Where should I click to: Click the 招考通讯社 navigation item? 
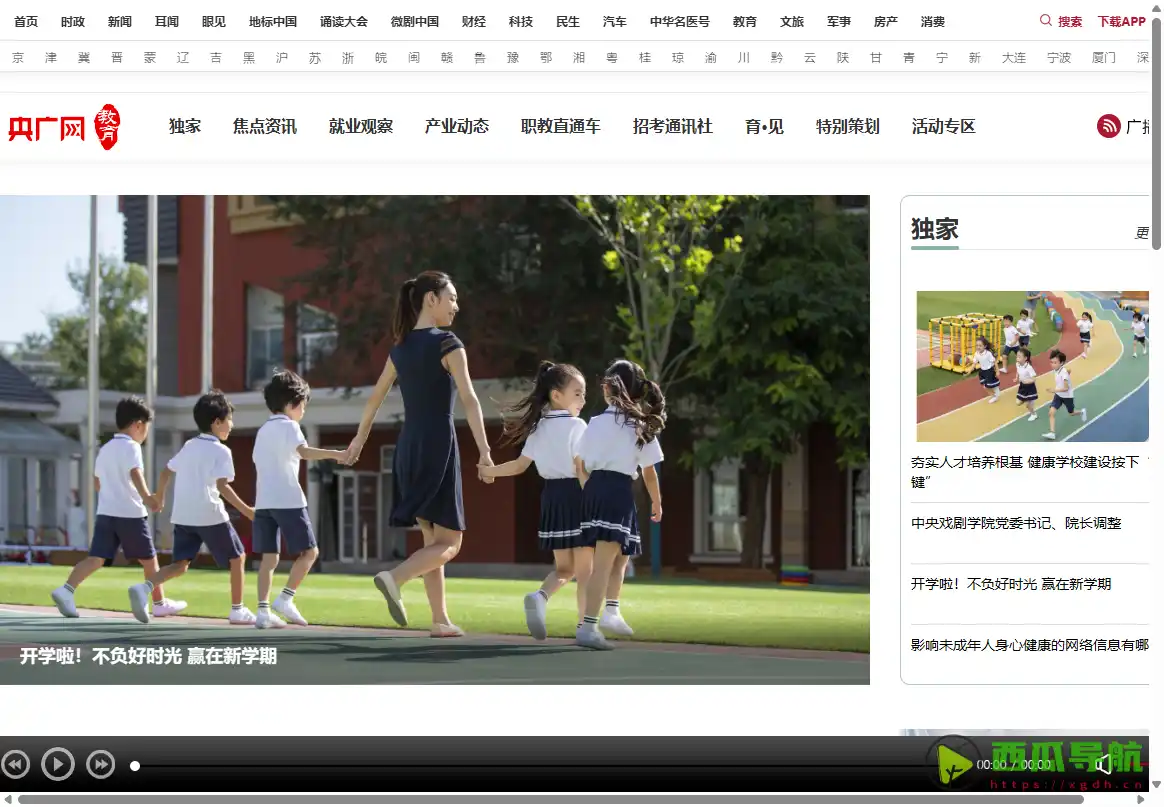tap(673, 126)
